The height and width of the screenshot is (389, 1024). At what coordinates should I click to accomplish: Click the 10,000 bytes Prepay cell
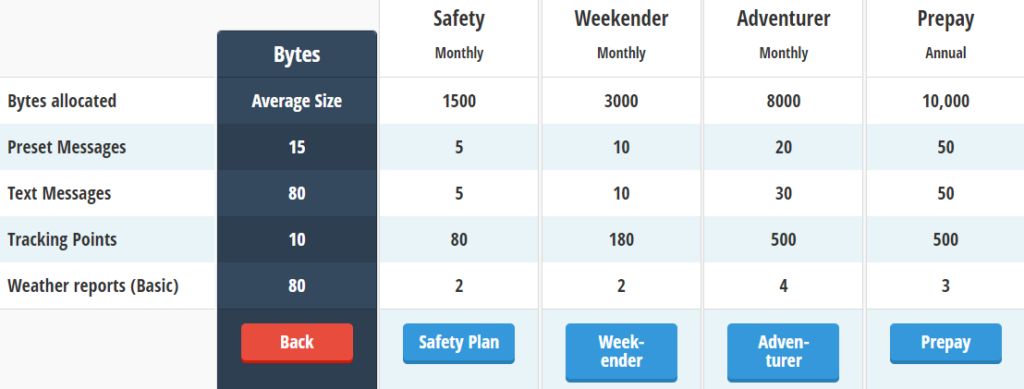[x=945, y=101]
